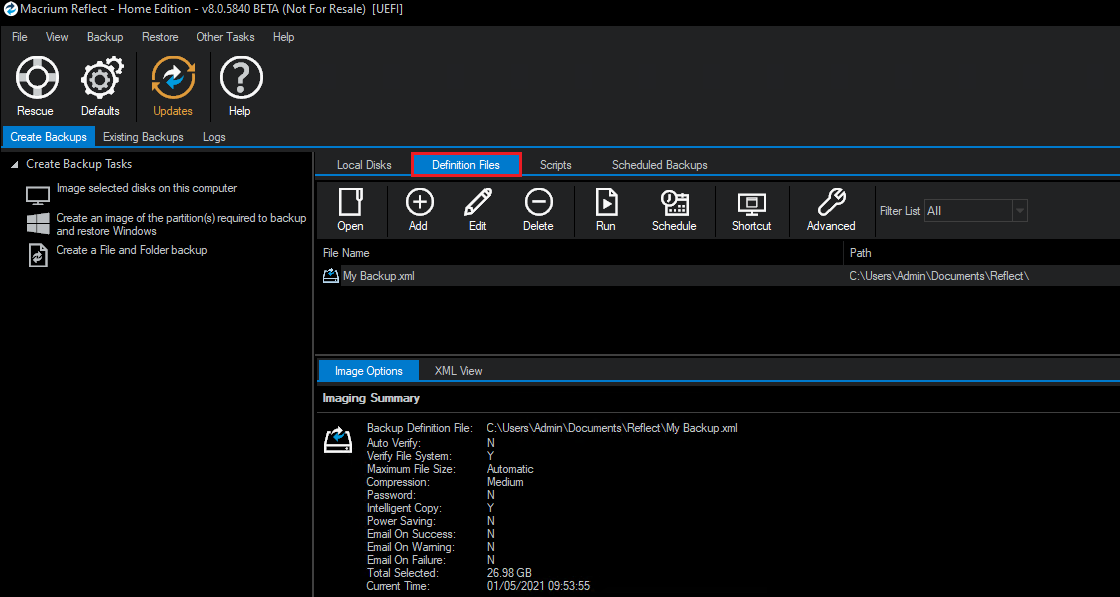Click the Current Time value

click(538, 586)
